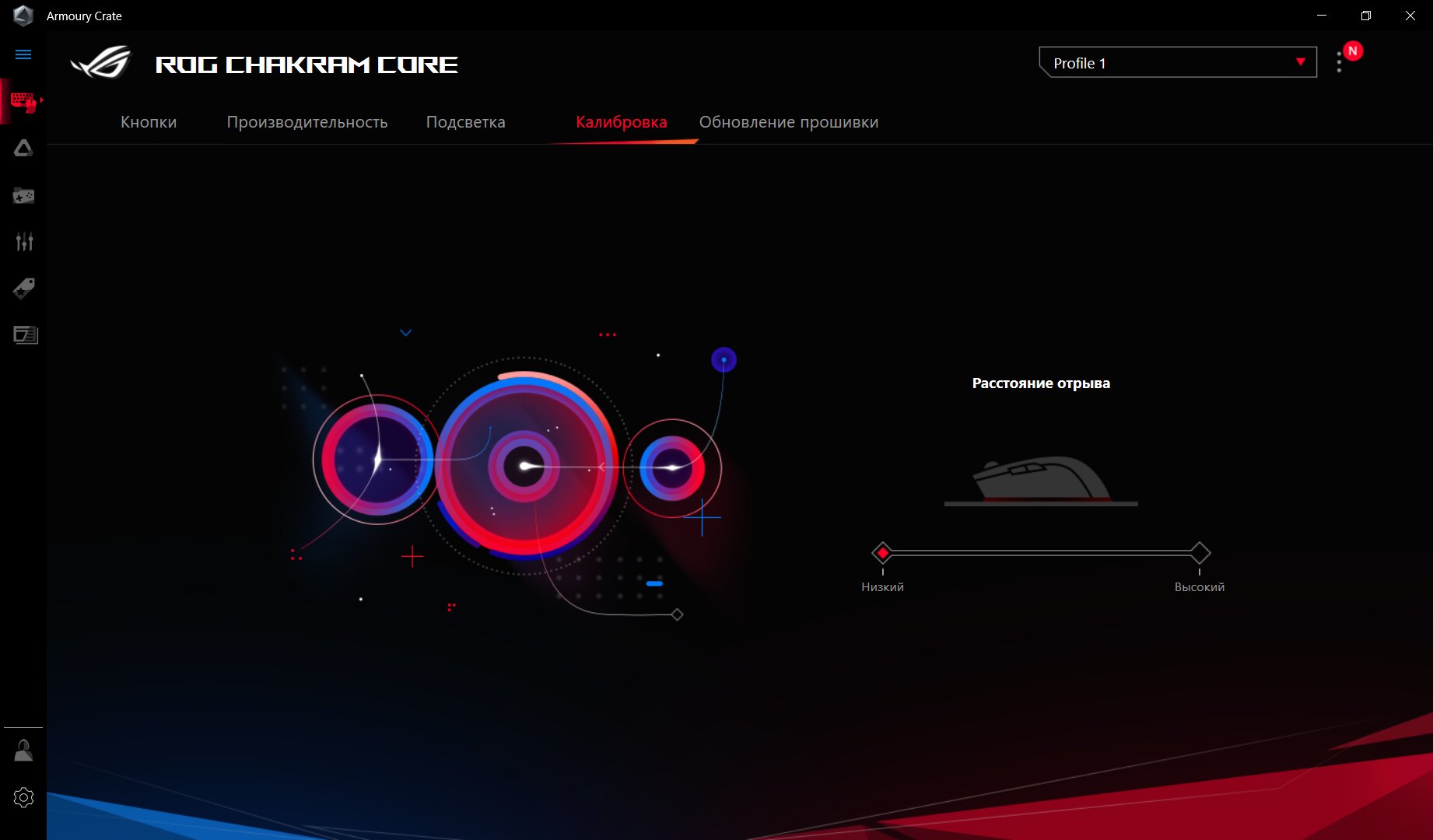Click the red N notification badge
Screen dimensions: 1433x840
[x=1353, y=51]
